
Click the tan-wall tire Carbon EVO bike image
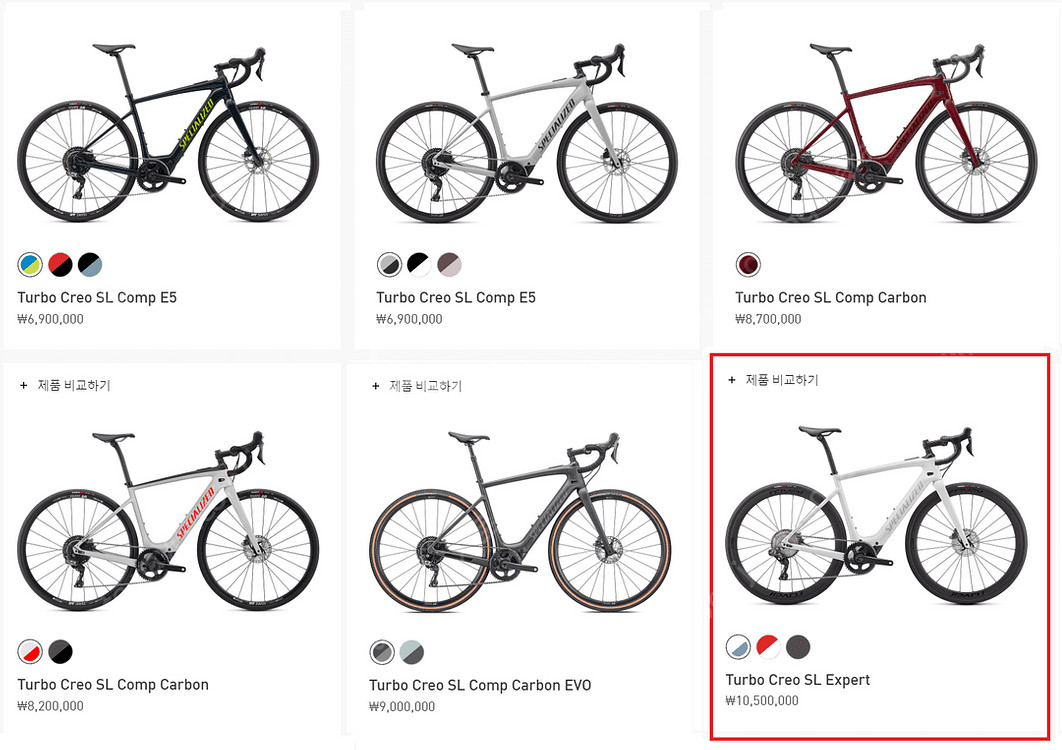pyautogui.click(x=520, y=522)
